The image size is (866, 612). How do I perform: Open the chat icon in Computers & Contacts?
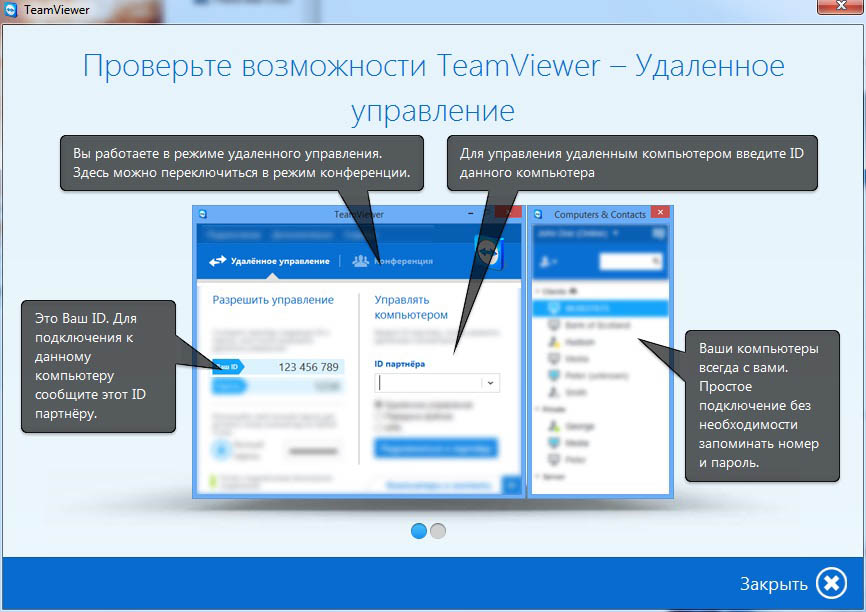(657, 233)
